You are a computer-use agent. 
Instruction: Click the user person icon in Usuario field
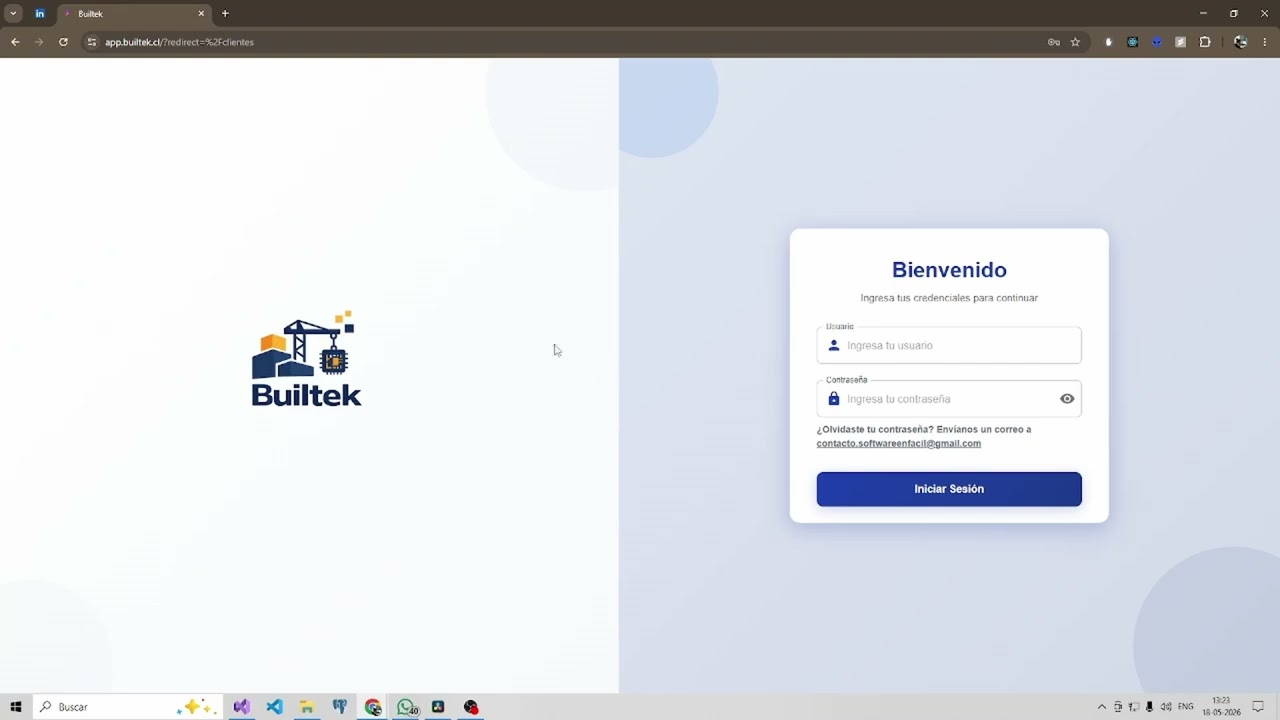click(x=834, y=345)
